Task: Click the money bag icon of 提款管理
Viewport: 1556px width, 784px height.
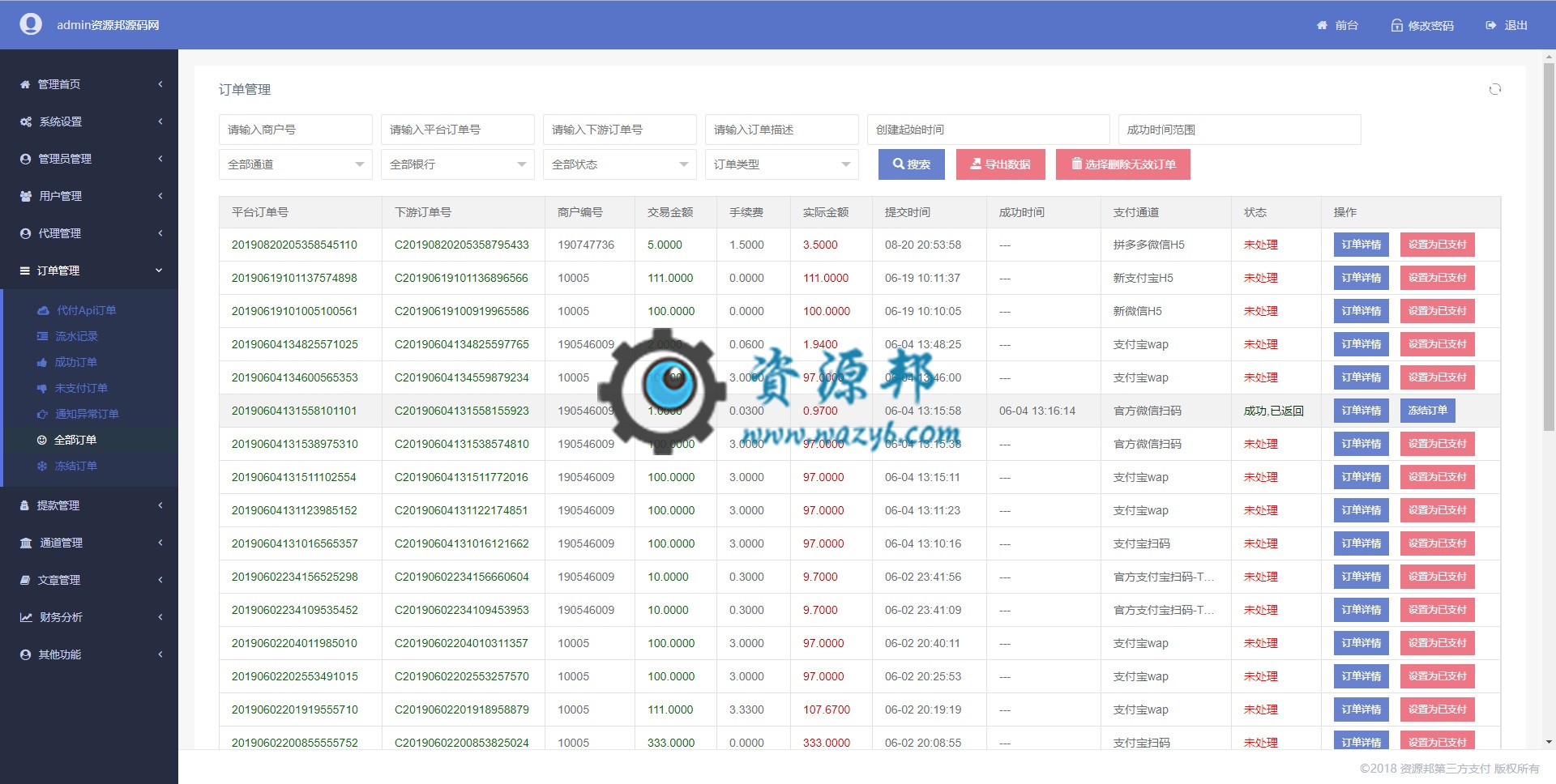Action: pyautogui.click(x=24, y=505)
